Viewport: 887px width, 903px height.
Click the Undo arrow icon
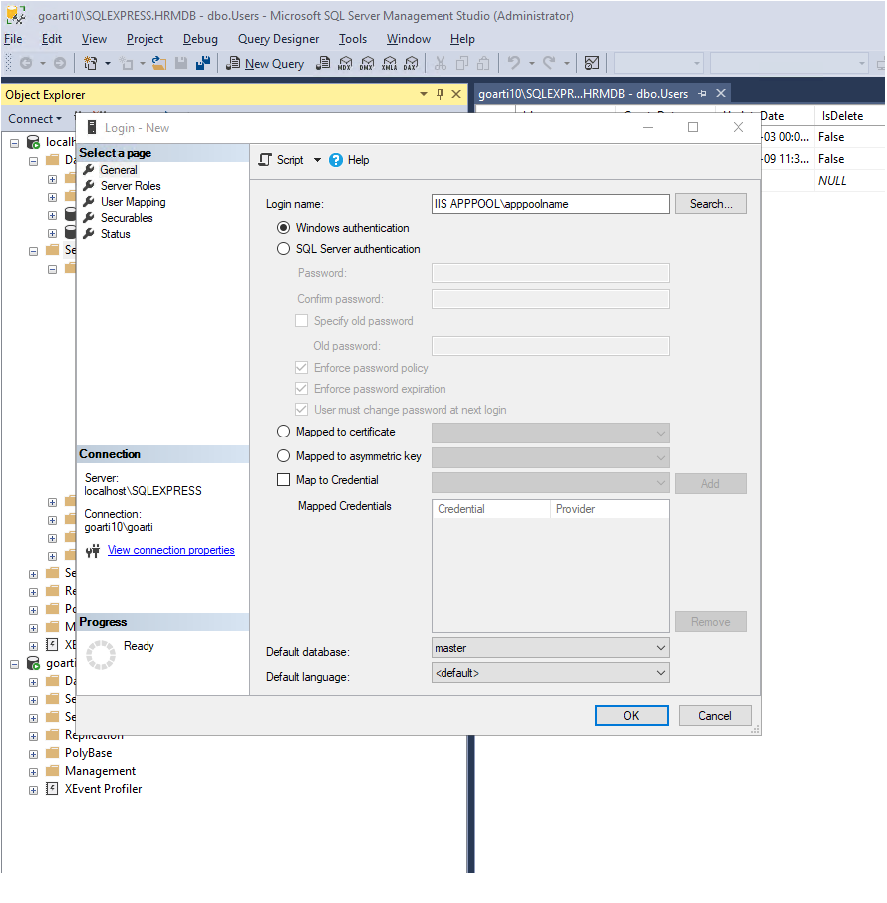pyautogui.click(x=514, y=62)
